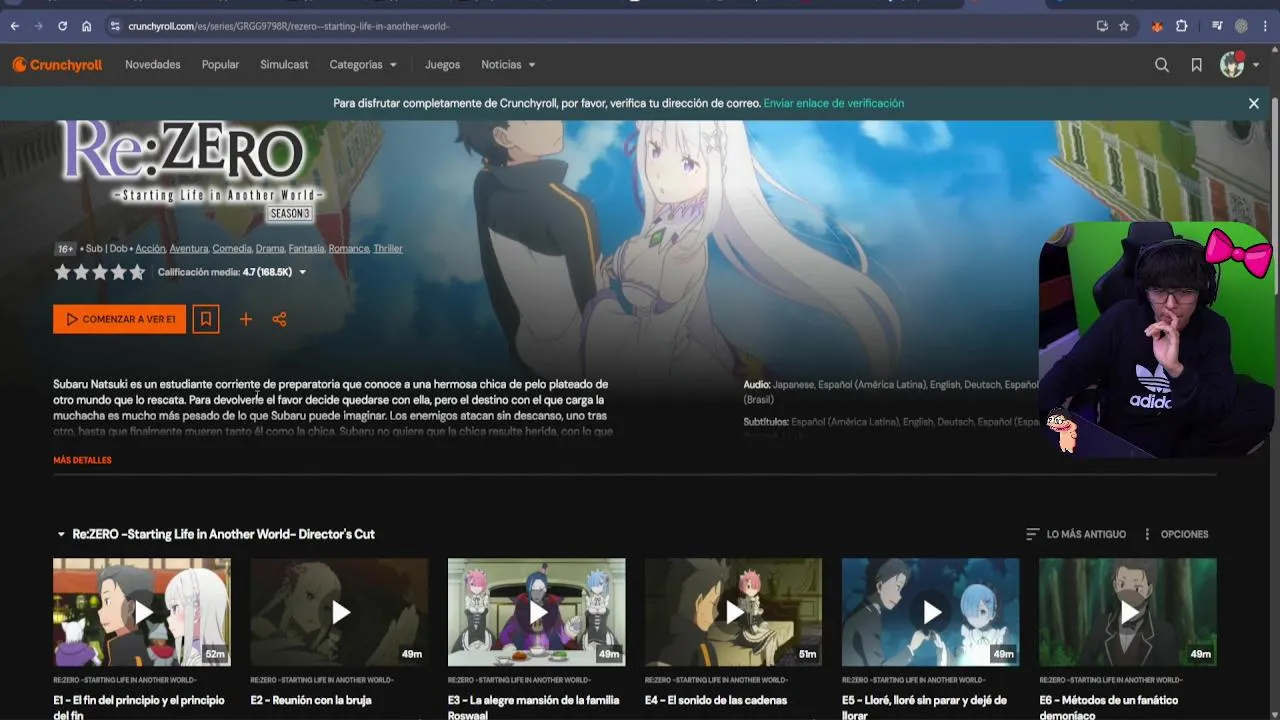Open E6 - Métodos de un fanático title
Viewport: 1280px width, 720px height.
[x=1109, y=707]
